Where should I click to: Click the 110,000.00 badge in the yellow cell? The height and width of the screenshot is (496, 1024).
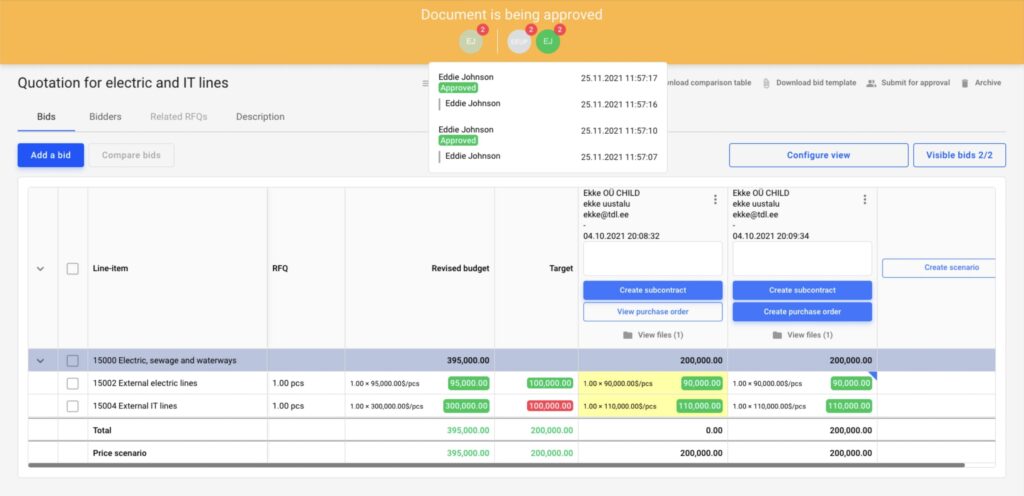[699, 406]
